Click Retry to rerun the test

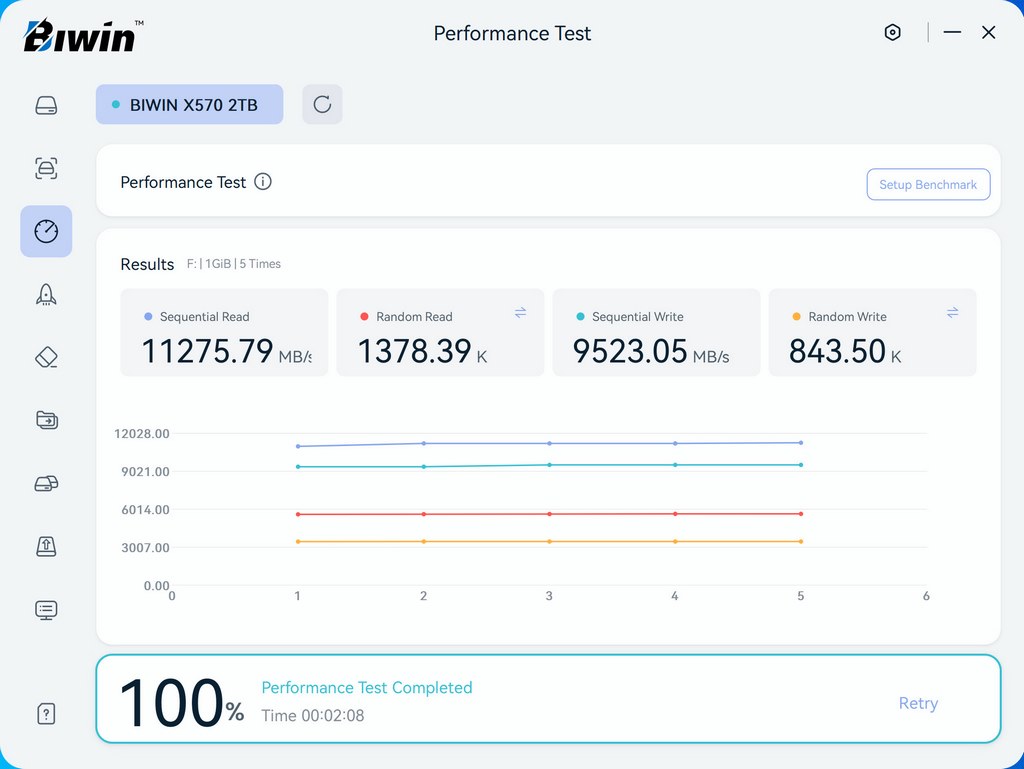point(917,703)
